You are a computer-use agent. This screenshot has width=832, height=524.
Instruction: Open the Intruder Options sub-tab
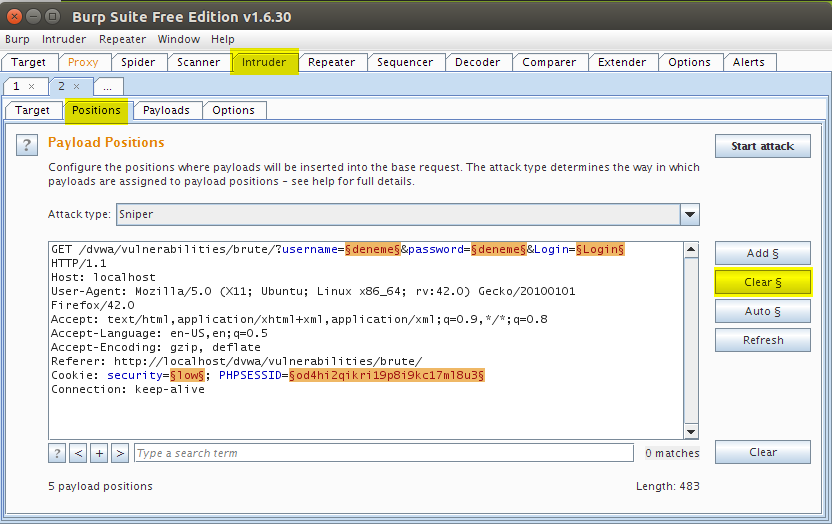[x=233, y=110]
